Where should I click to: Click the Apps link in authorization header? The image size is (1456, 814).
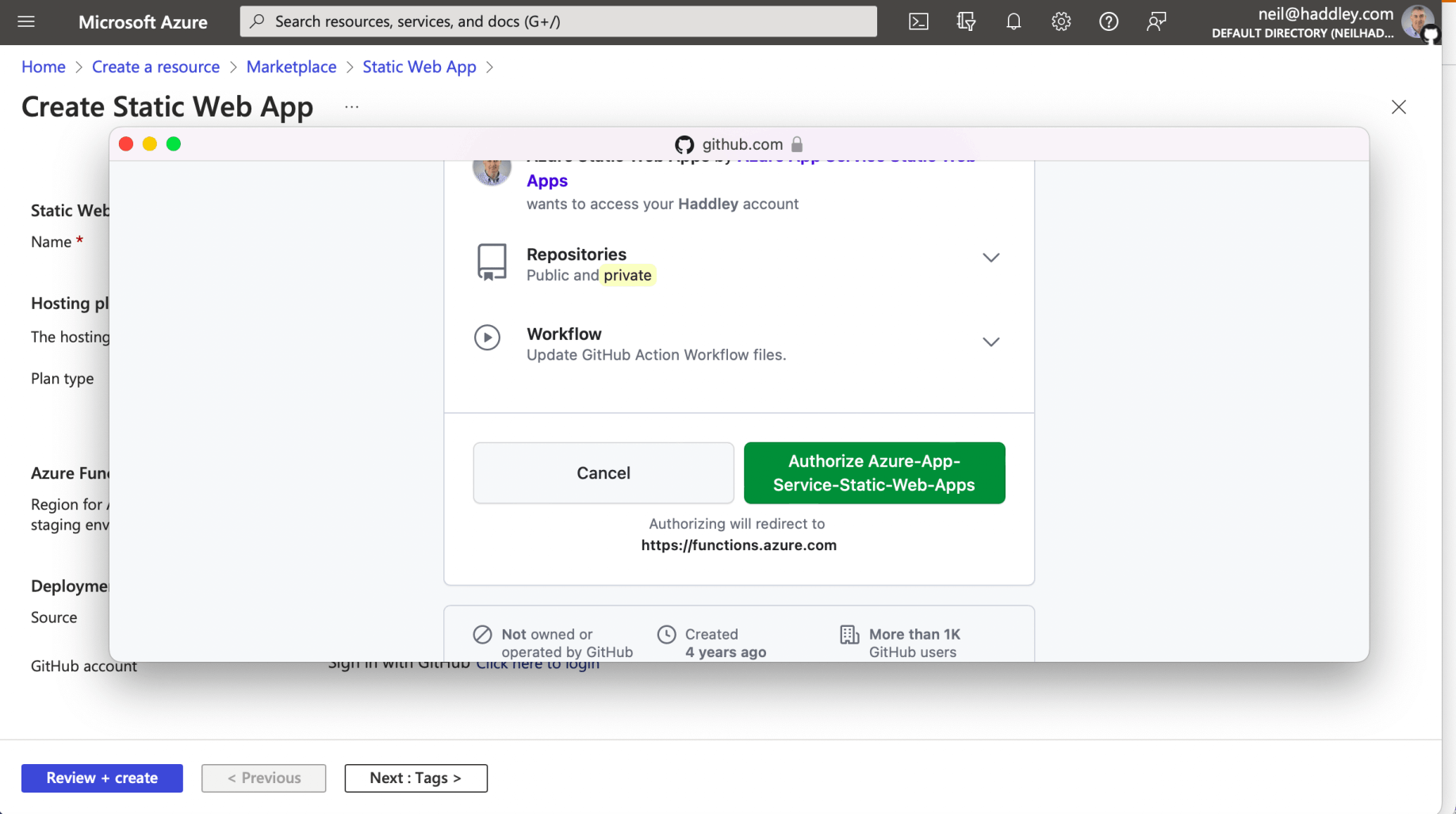click(547, 181)
